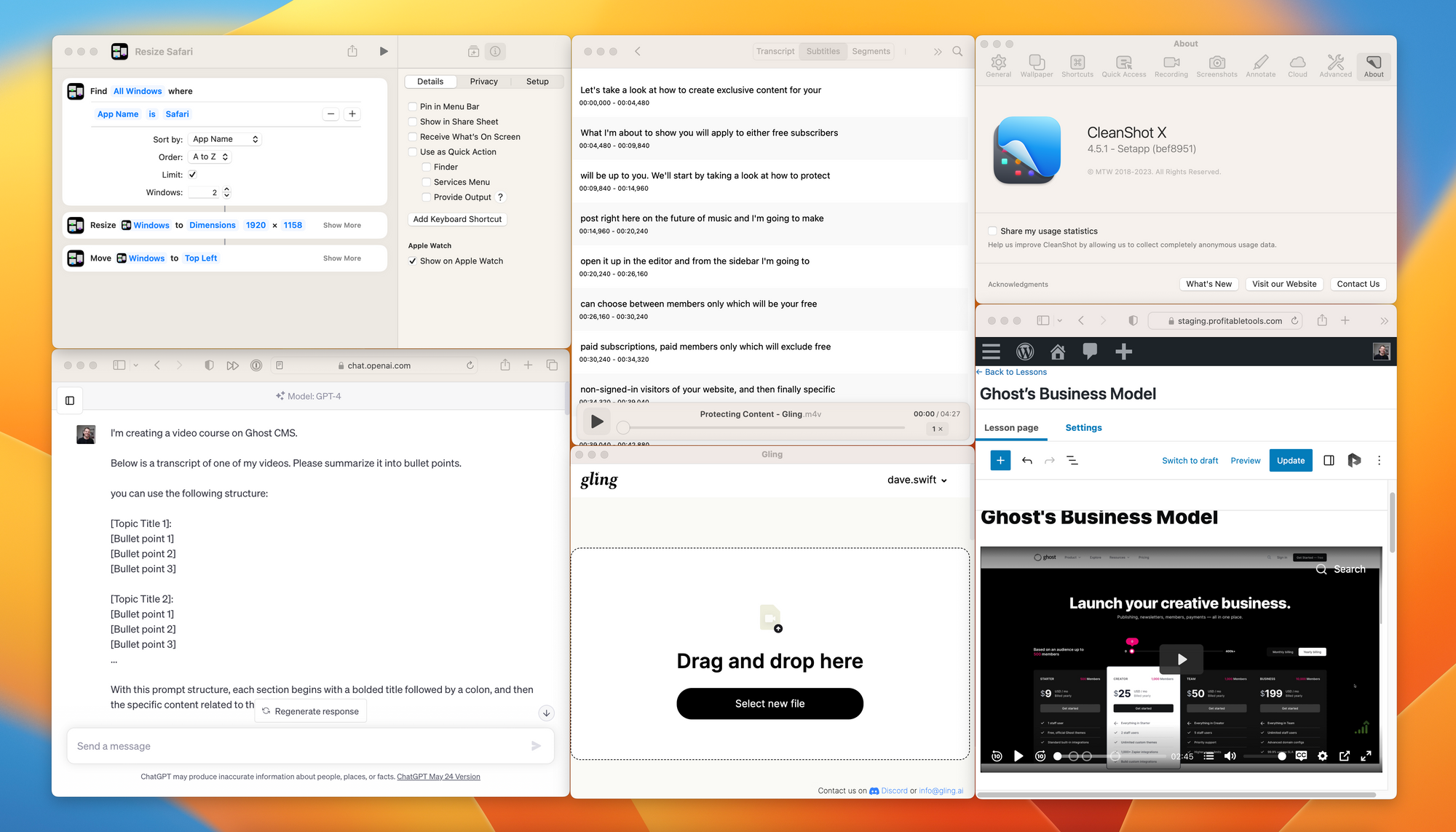Screen dimensions: 1456x832
Task: Open the Order A to Z dropdown
Action: click(x=210, y=157)
